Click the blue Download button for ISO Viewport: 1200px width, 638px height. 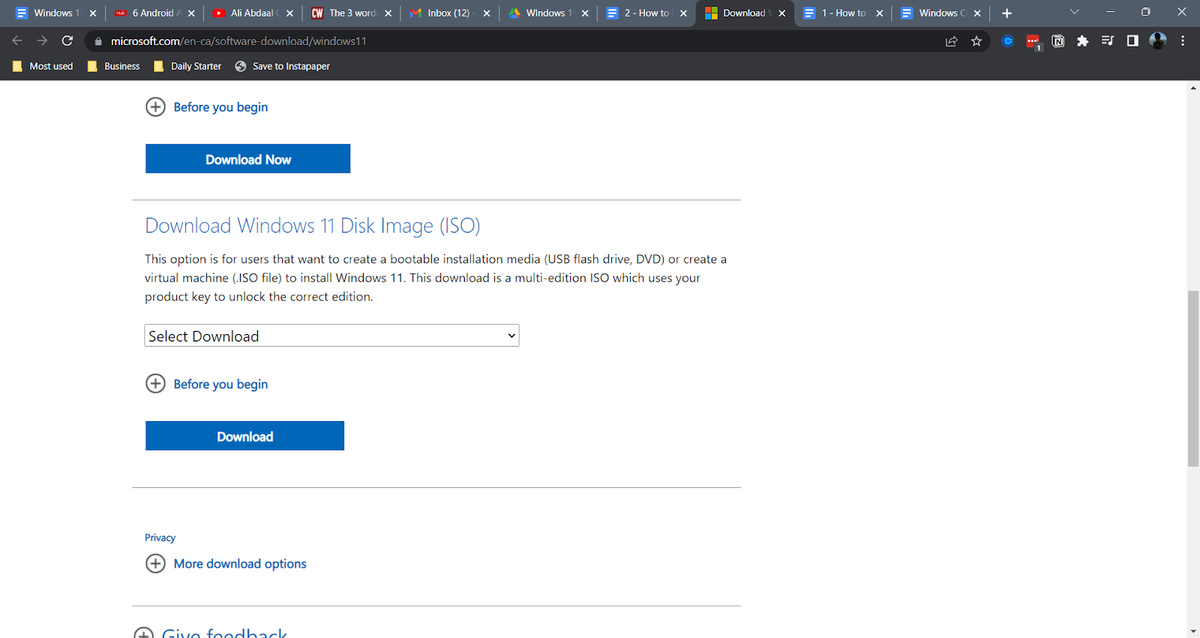245,436
